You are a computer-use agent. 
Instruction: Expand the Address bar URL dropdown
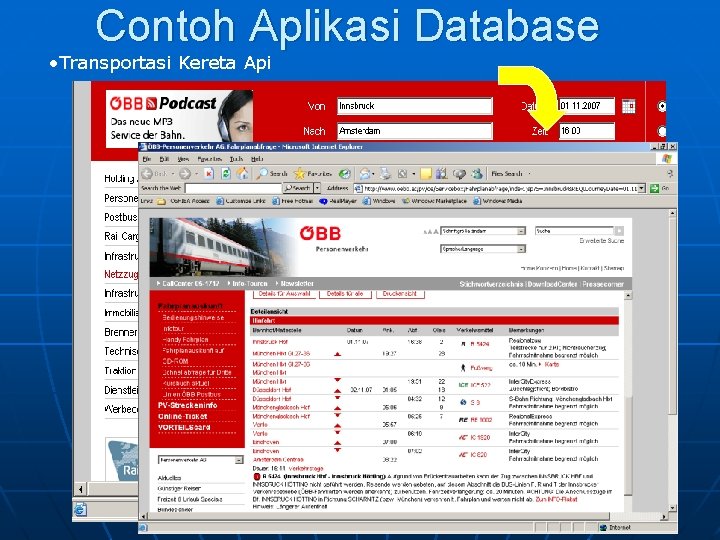click(x=642, y=188)
